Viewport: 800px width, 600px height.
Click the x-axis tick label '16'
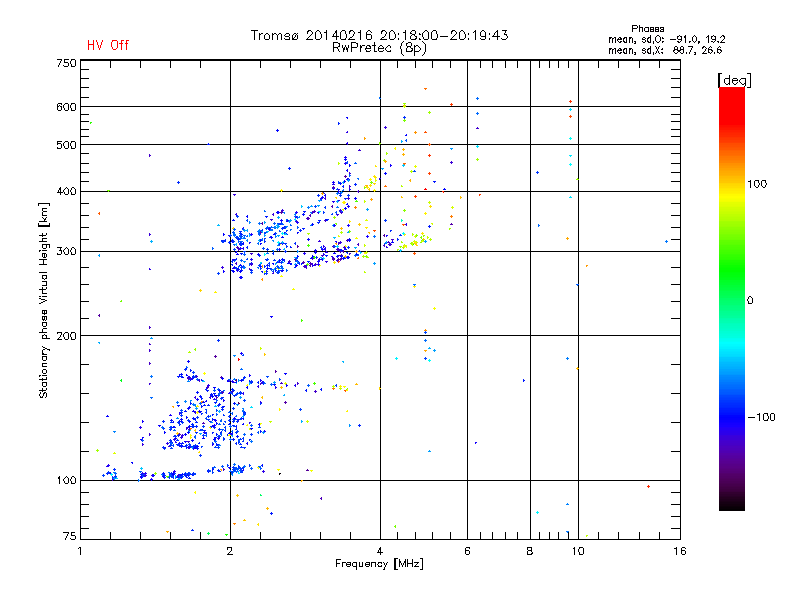(x=680, y=551)
